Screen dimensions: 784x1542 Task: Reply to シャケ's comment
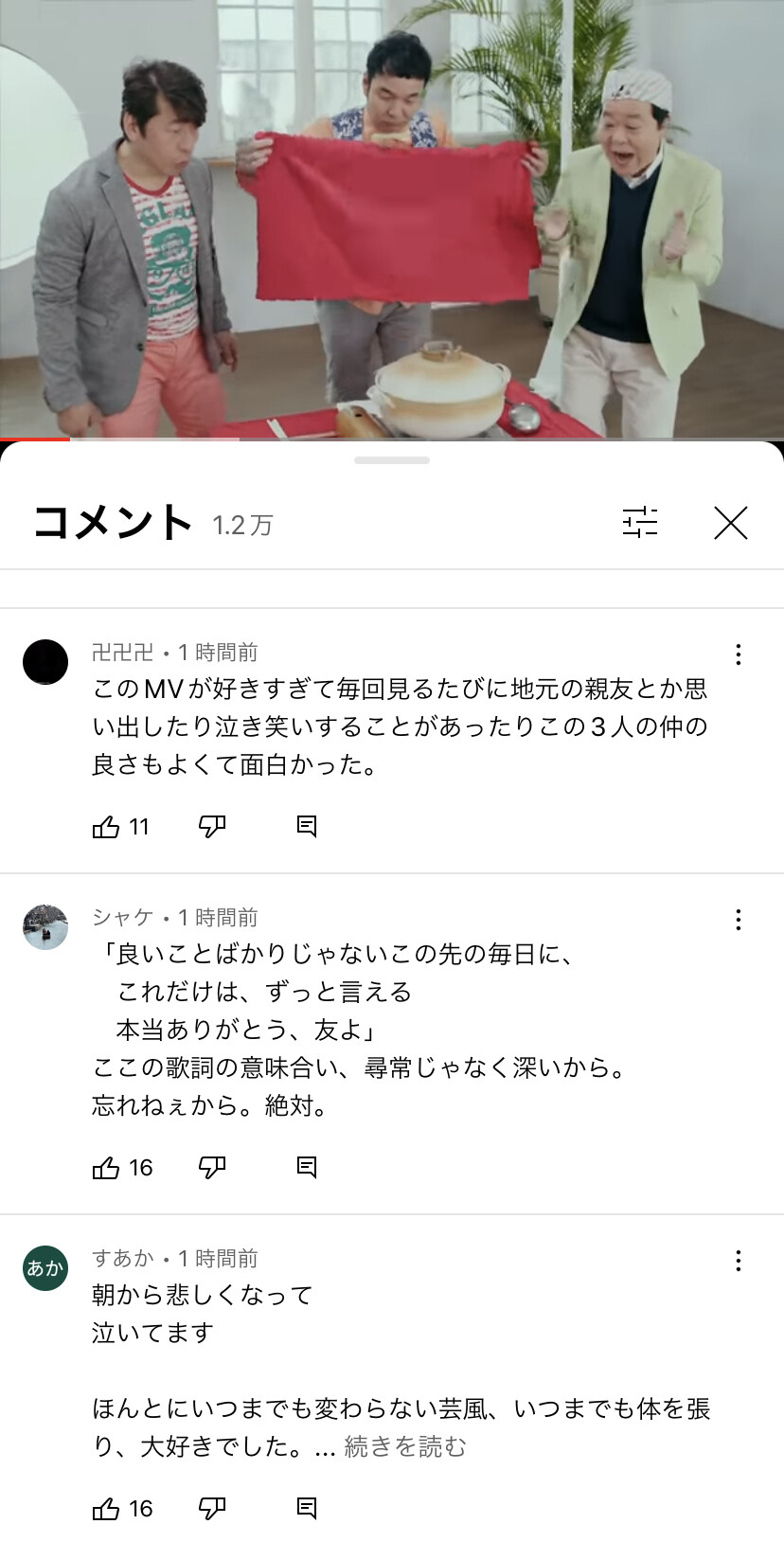pos(306,1168)
